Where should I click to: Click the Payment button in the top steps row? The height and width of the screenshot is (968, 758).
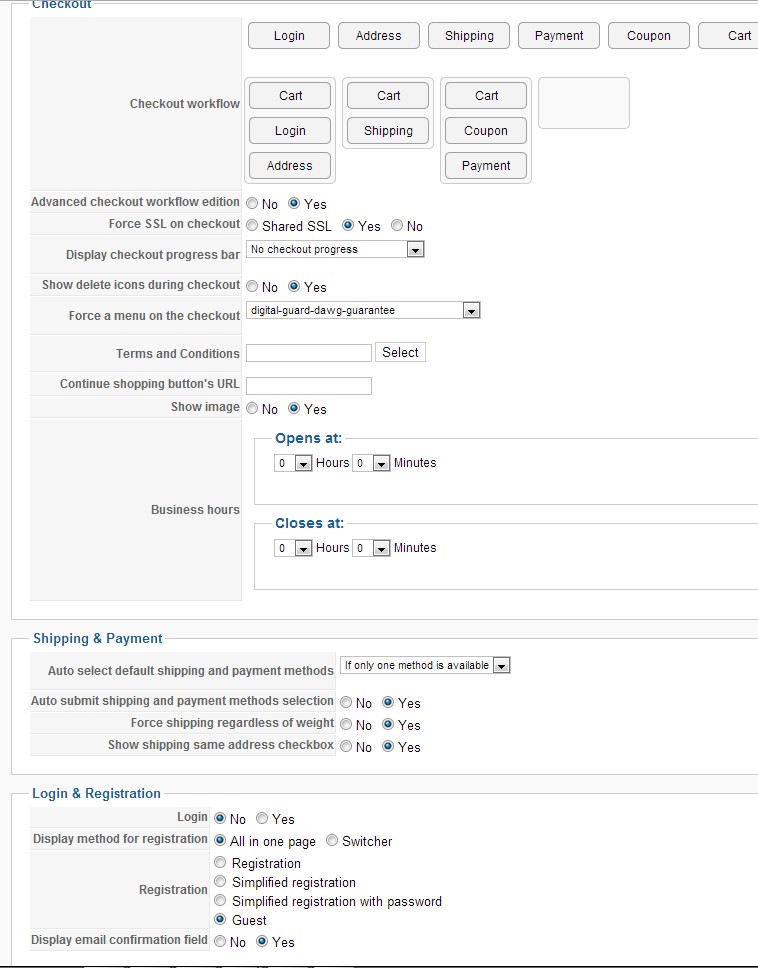pyautogui.click(x=559, y=36)
